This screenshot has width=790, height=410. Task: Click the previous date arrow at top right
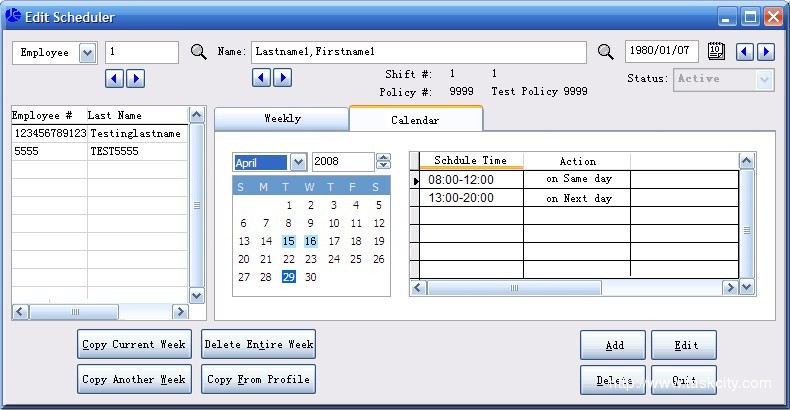pos(746,52)
